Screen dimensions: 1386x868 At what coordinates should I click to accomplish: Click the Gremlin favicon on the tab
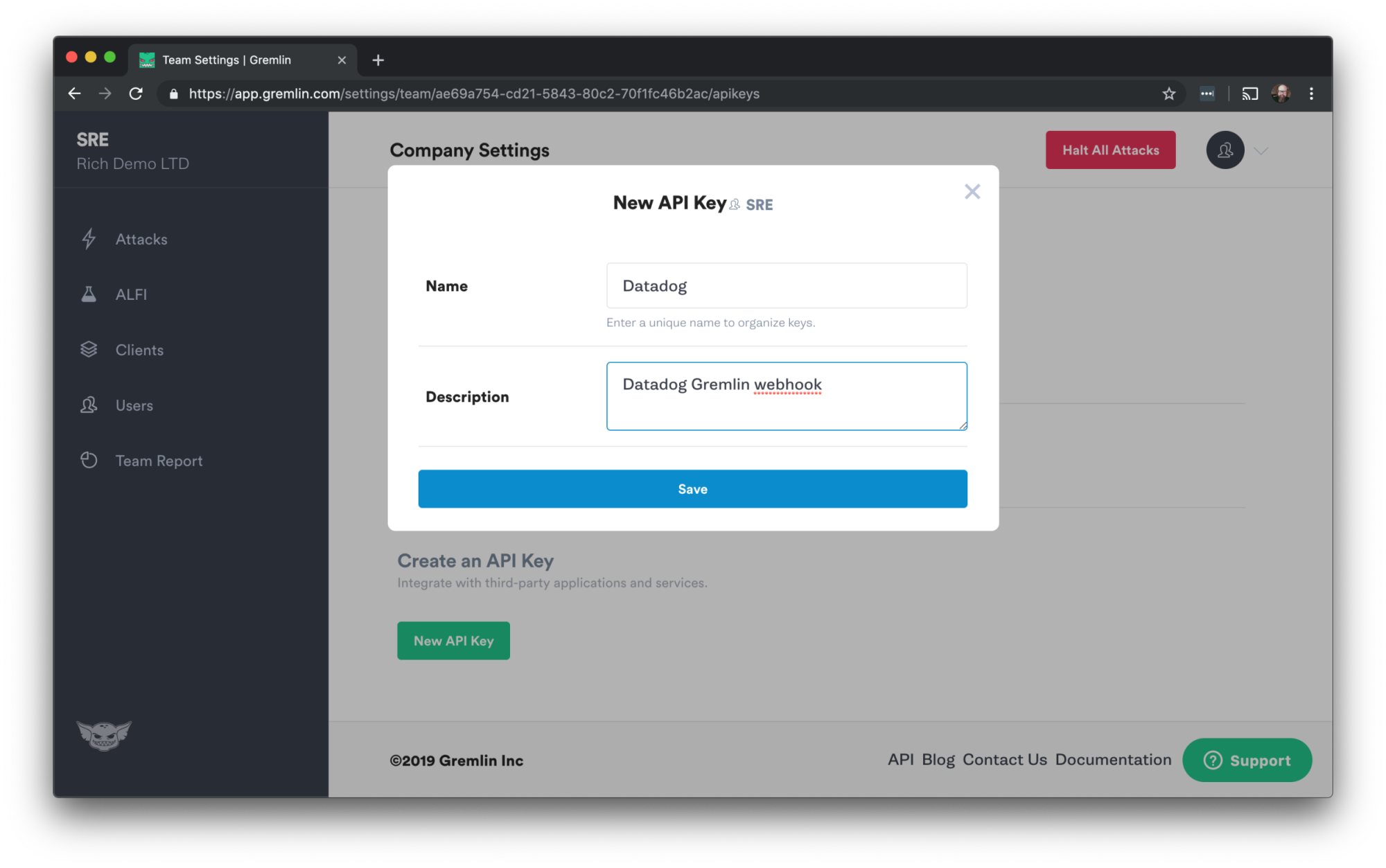[147, 60]
